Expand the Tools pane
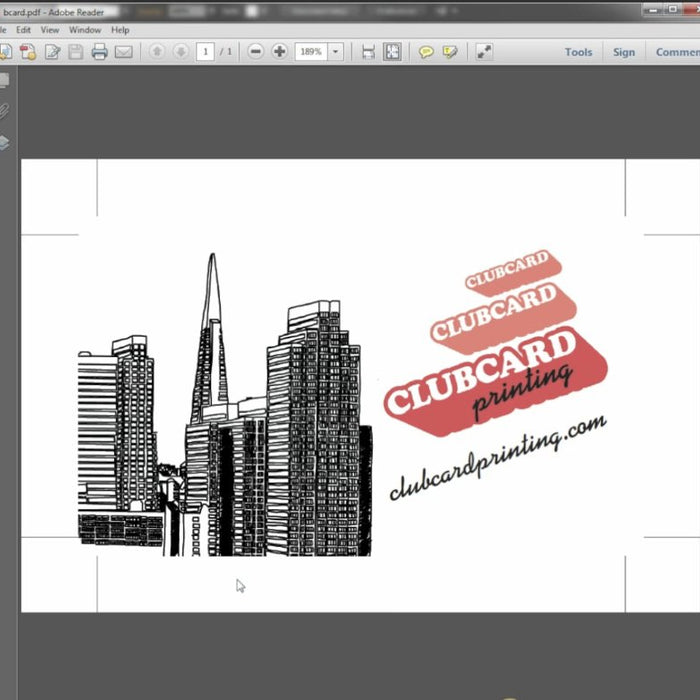This screenshot has width=700, height=700. pos(578,52)
